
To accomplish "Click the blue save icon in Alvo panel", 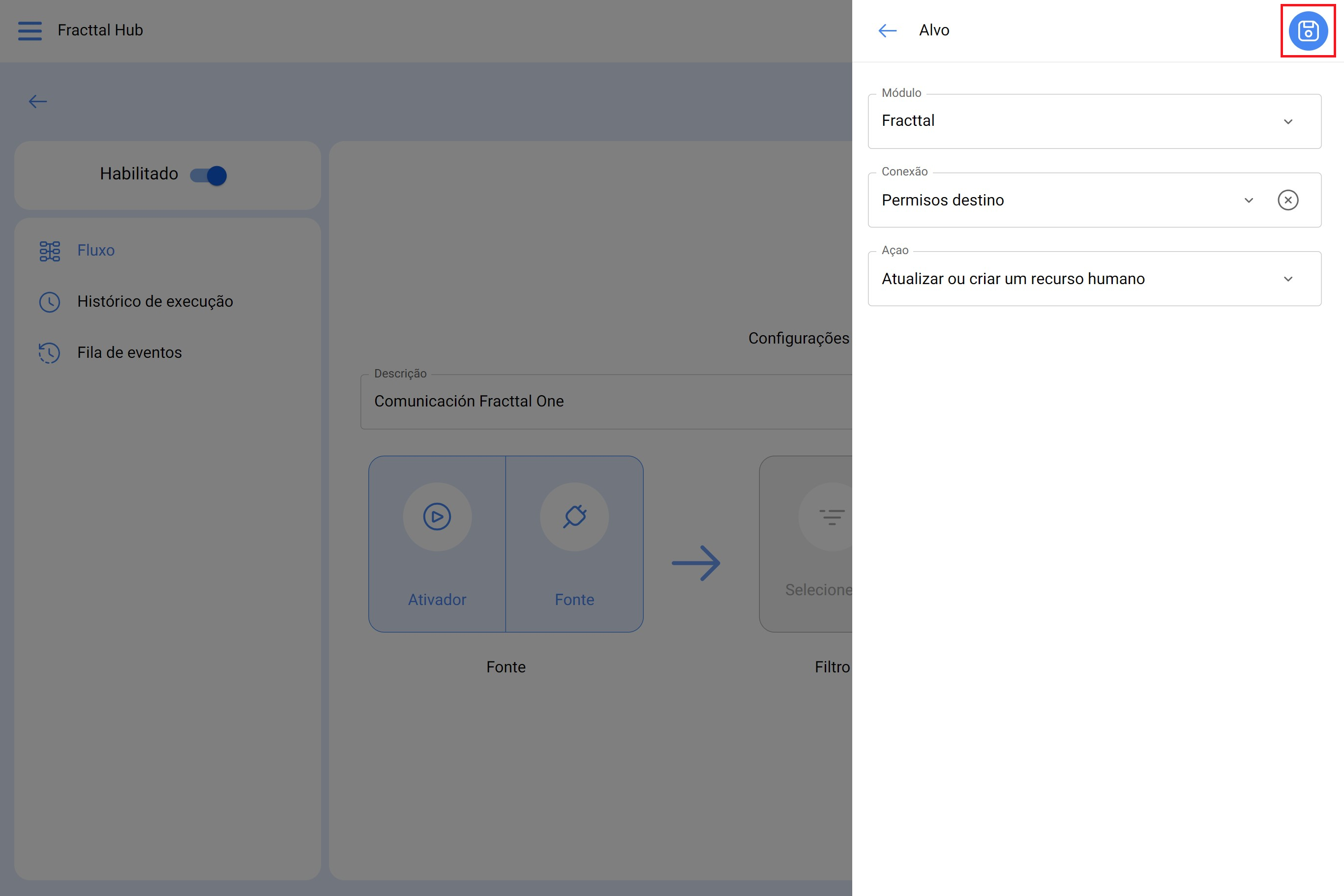I will (x=1308, y=31).
